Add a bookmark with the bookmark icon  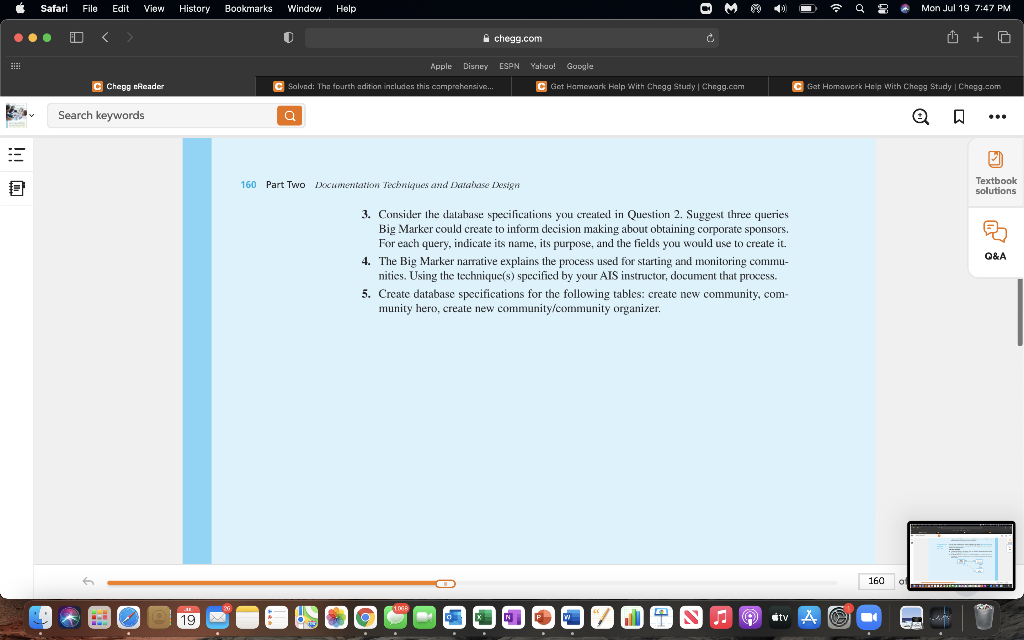click(x=958, y=116)
